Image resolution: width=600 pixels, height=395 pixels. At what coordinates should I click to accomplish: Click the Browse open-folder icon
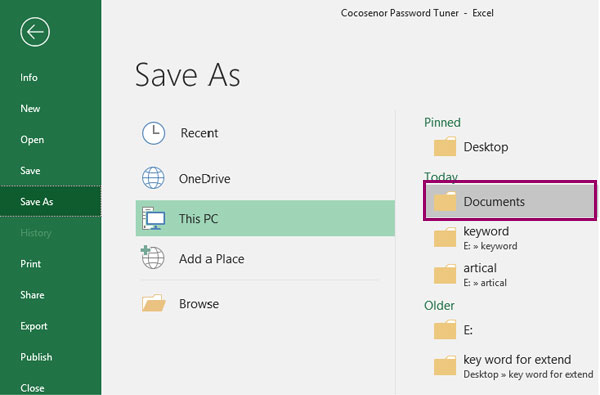(x=153, y=303)
